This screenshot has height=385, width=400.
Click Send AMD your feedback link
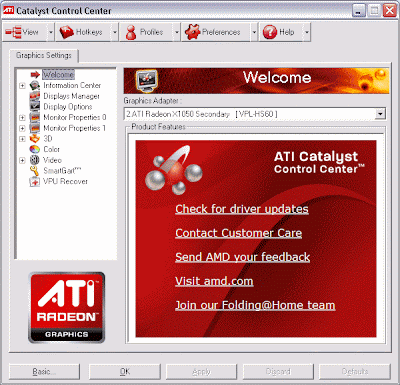coord(243,257)
